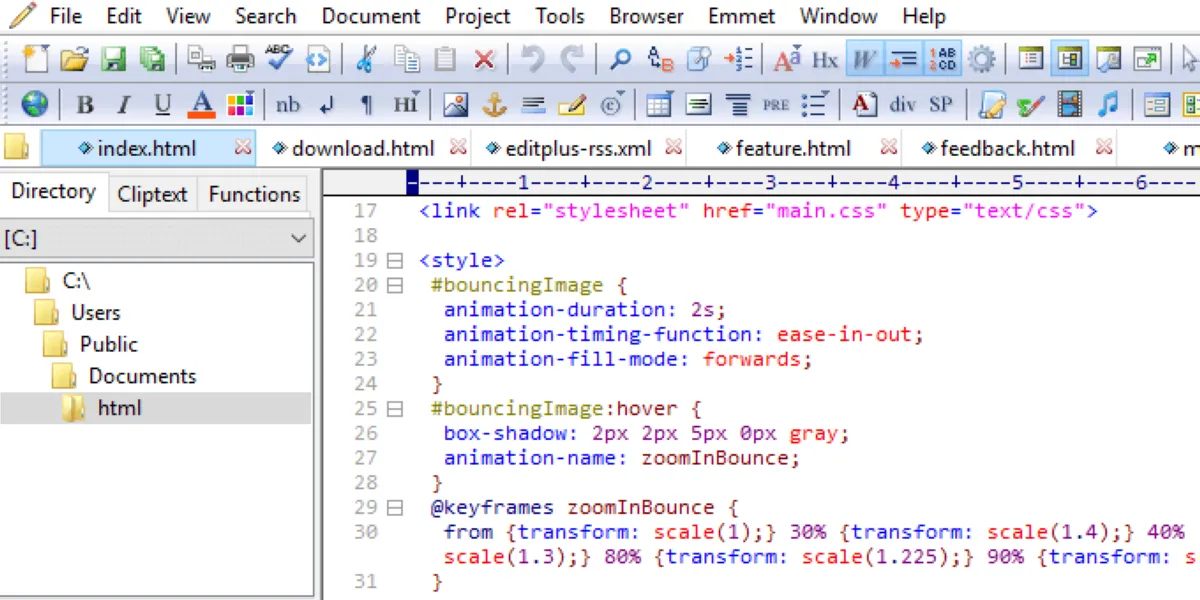Open the font color palette icon
This screenshot has width=1200, height=600.
(239, 104)
